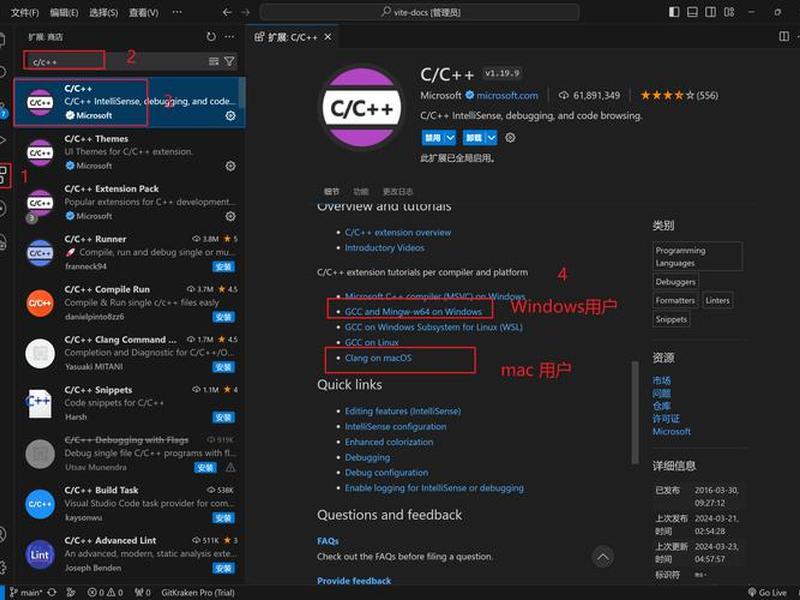Open C/C++ extension overview link
800x600 pixels.
tap(398, 232)
